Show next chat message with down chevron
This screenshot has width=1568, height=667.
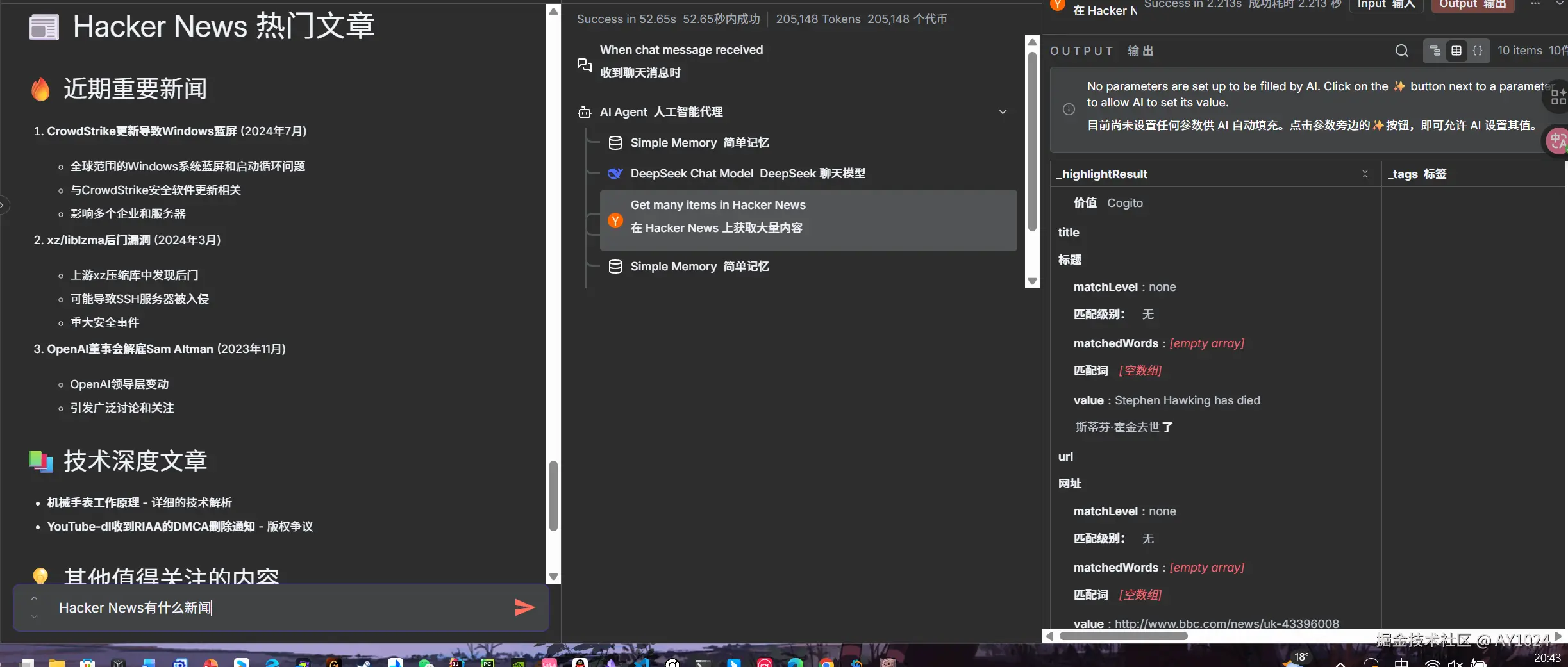point(35,616)
